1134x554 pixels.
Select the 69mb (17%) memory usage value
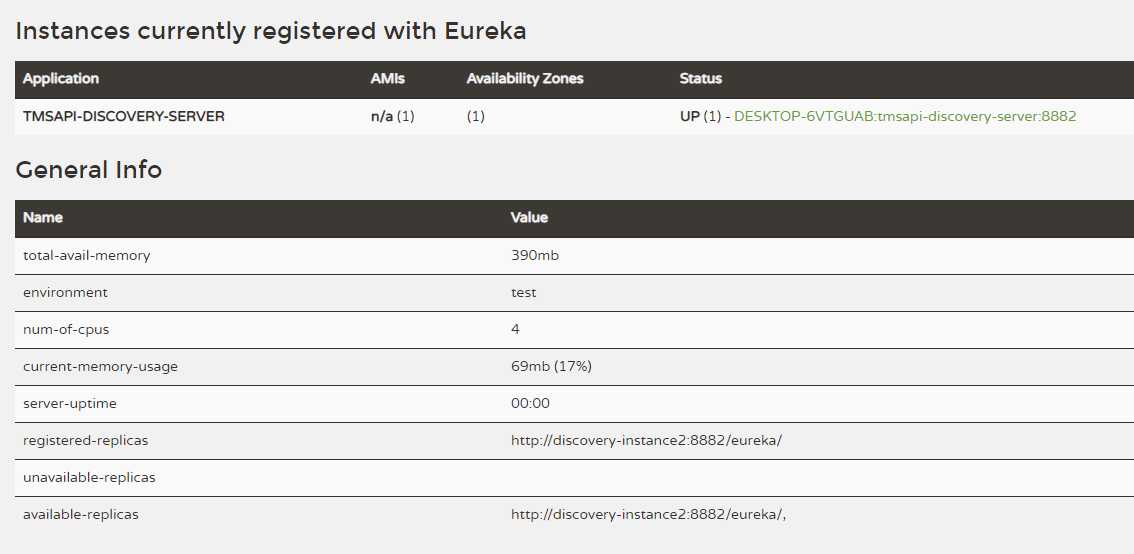click(551, 366)
